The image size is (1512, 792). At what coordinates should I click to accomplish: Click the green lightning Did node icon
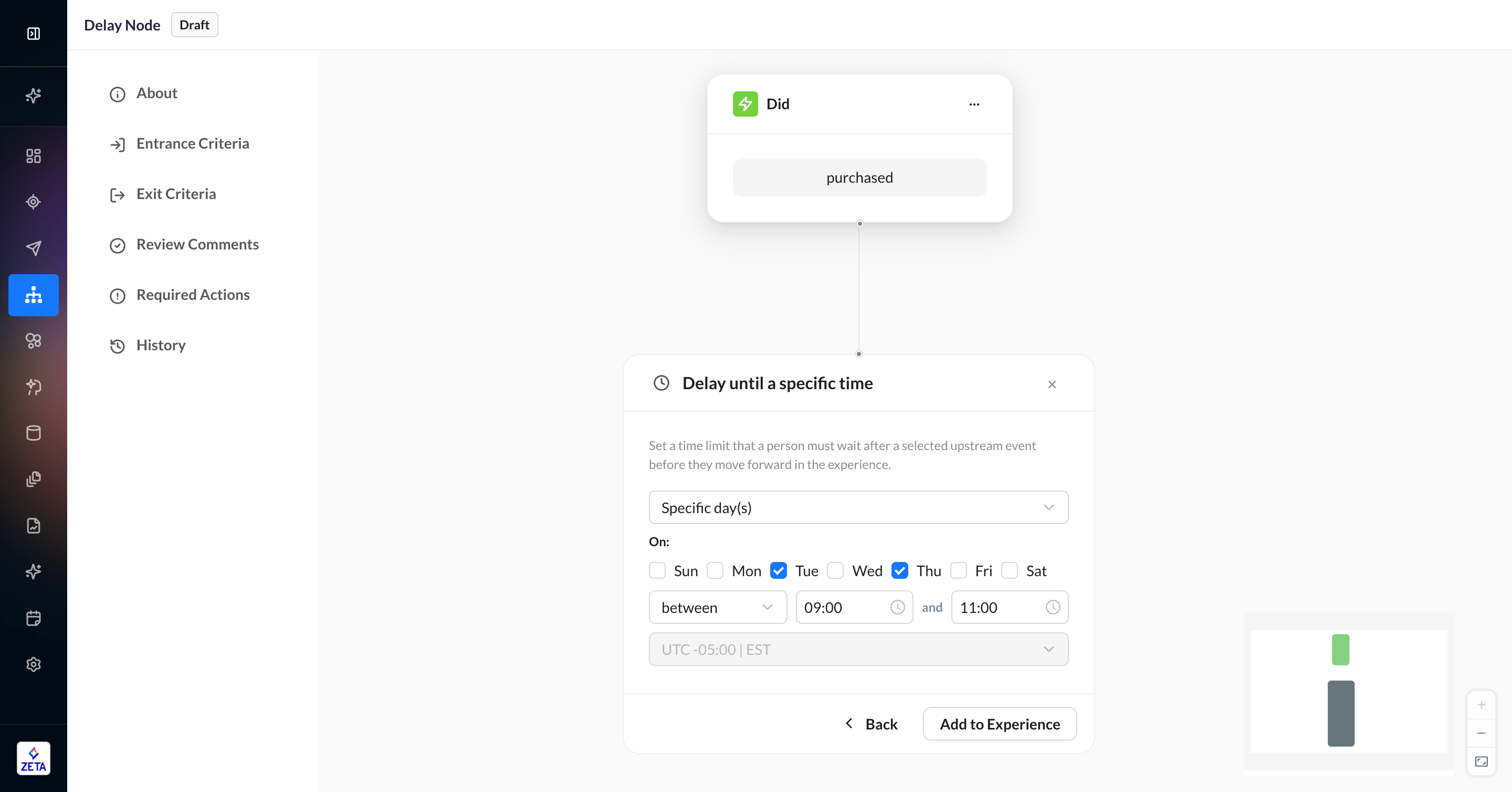coord(745,104)
